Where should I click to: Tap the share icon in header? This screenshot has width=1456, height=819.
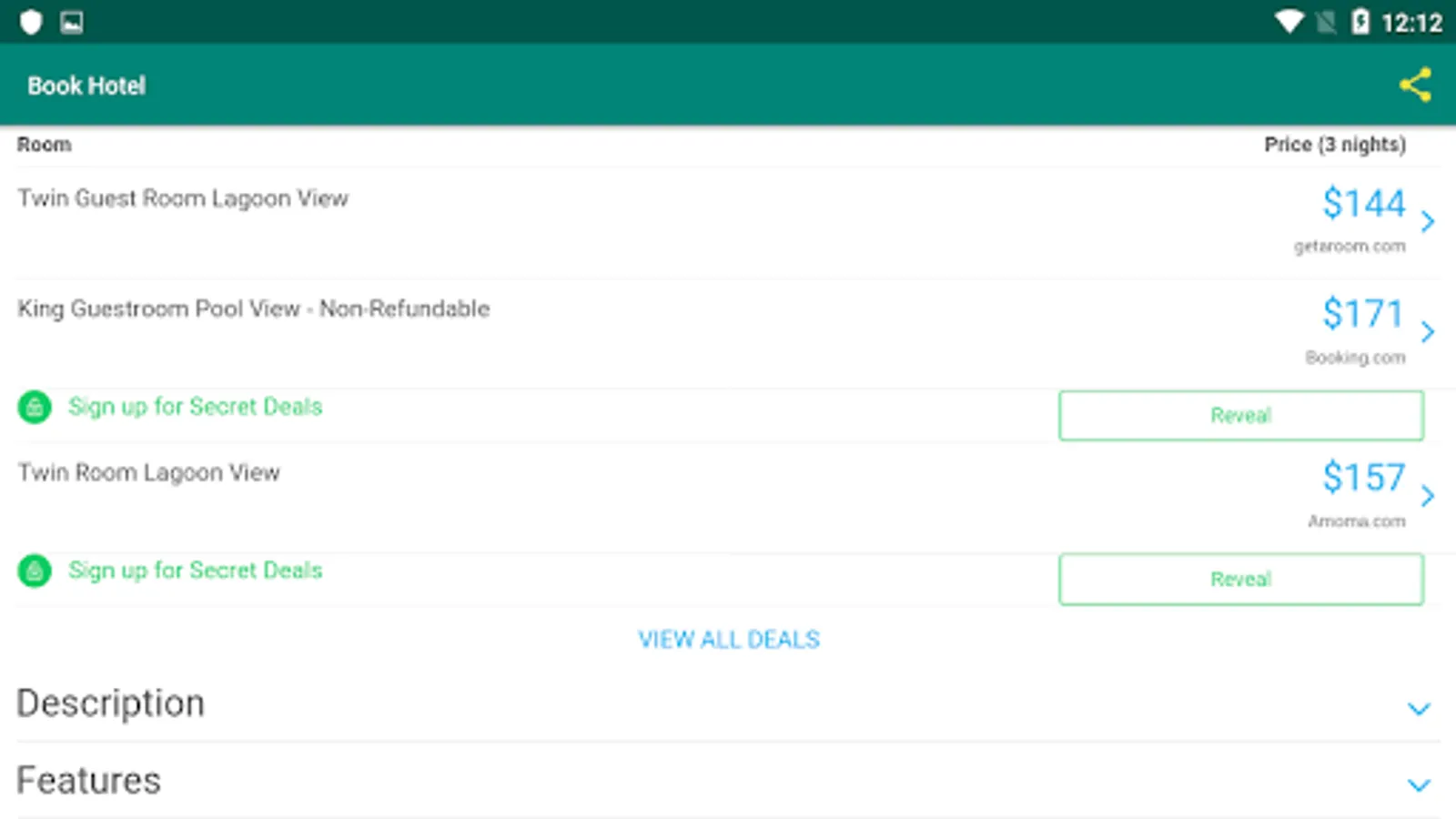(x=1415, y=86)
